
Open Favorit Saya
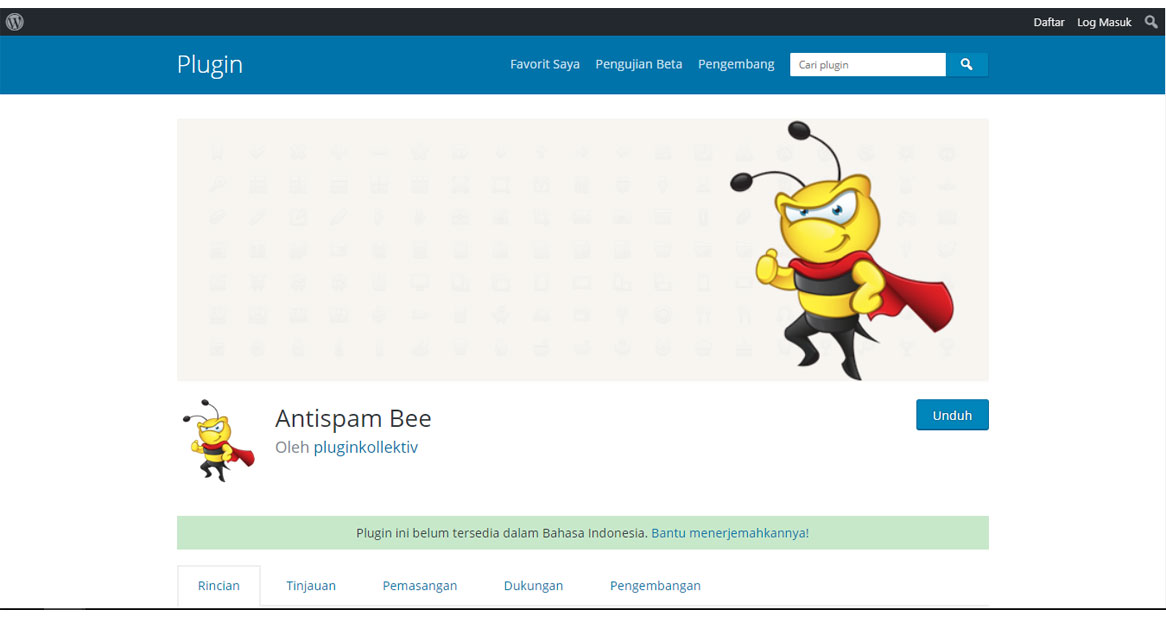pyautogui.click(x=544, y=64)
